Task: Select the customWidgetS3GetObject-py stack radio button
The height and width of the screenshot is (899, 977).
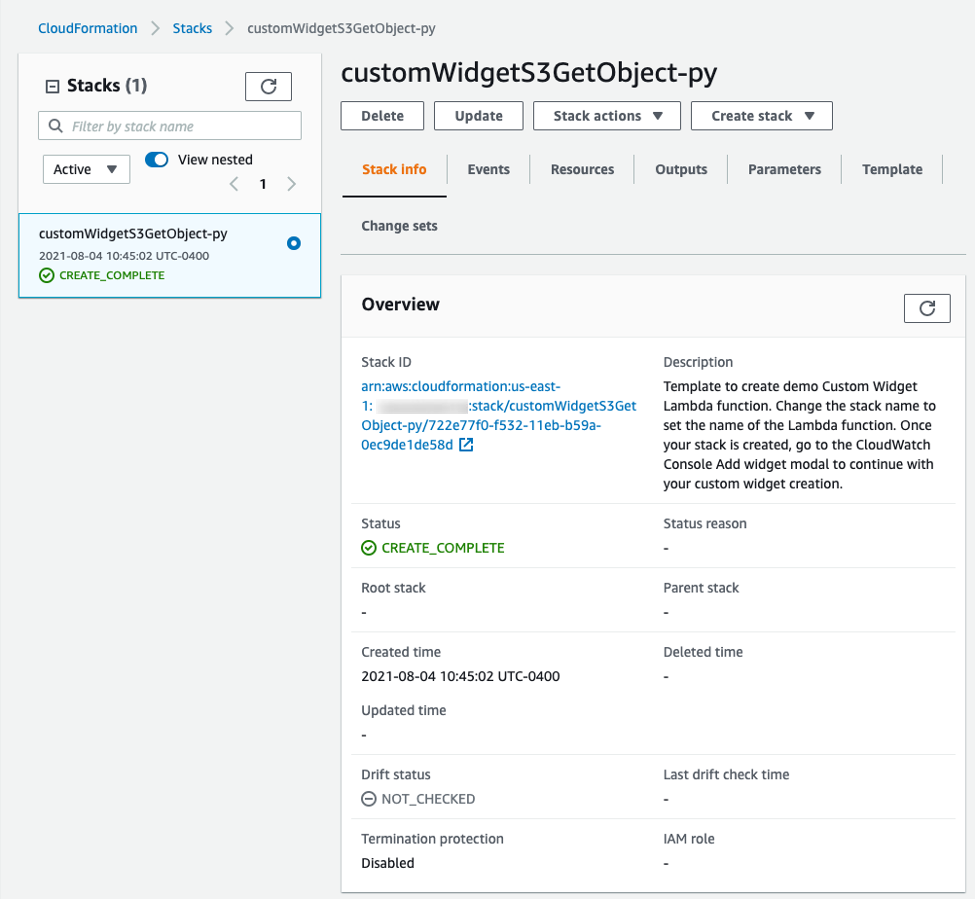Action: coord(293,243)
